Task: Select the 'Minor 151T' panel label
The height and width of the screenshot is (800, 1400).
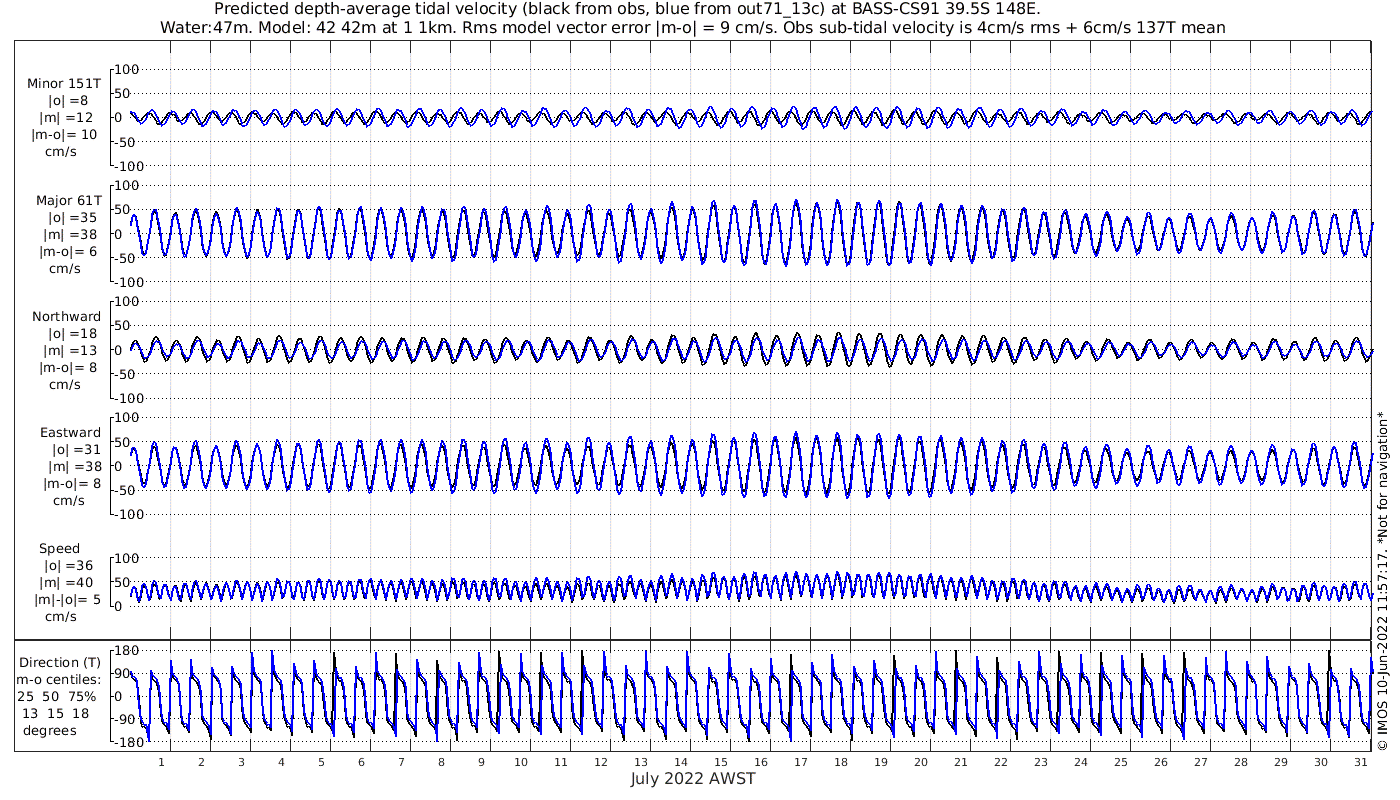Action: pos(64,83)
